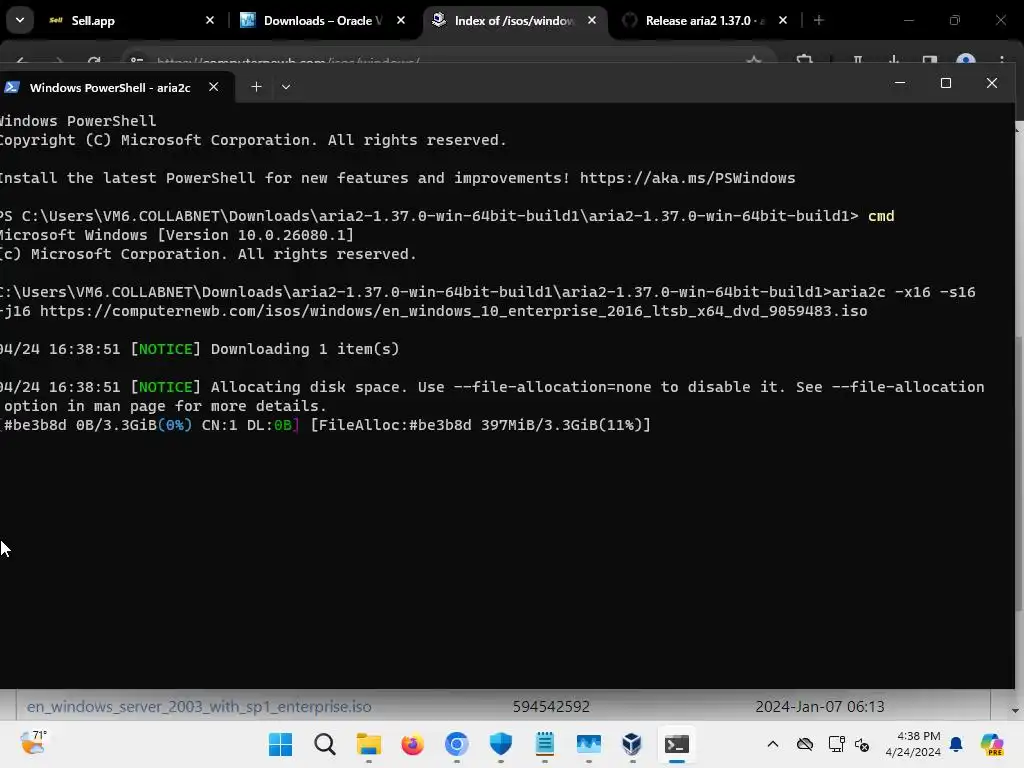Image resolution: width=1024 pixels, height=768 pixels.
Task: Click the typed 'cmd' command text
Action: (x=881, y=216)
